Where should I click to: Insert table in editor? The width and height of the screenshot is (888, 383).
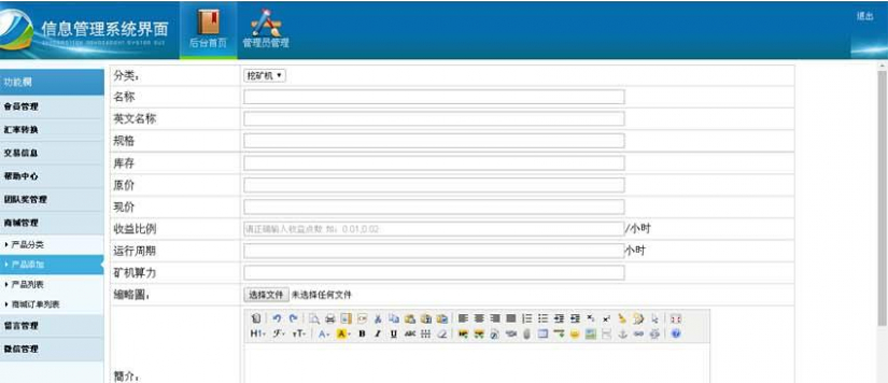coord(543,334)
